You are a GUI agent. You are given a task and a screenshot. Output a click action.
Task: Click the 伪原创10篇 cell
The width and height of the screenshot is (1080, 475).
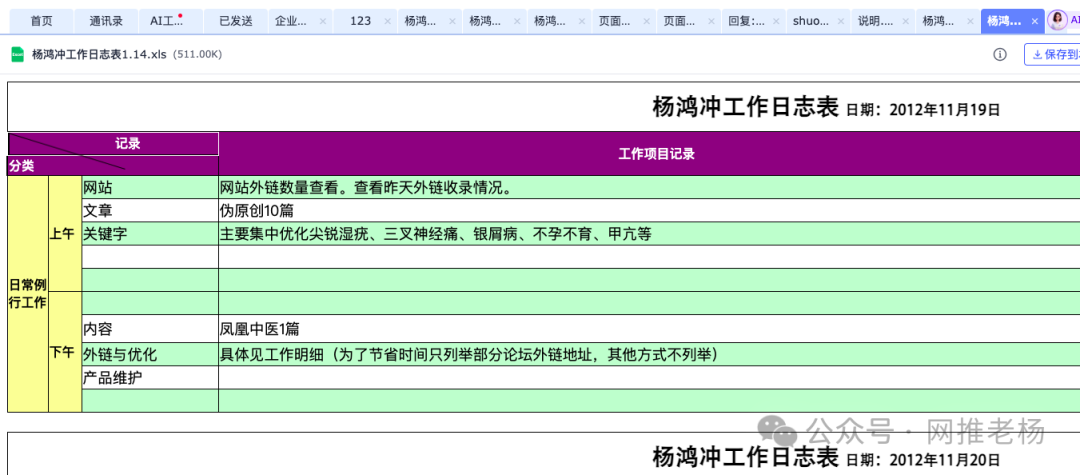pos(650,210)
